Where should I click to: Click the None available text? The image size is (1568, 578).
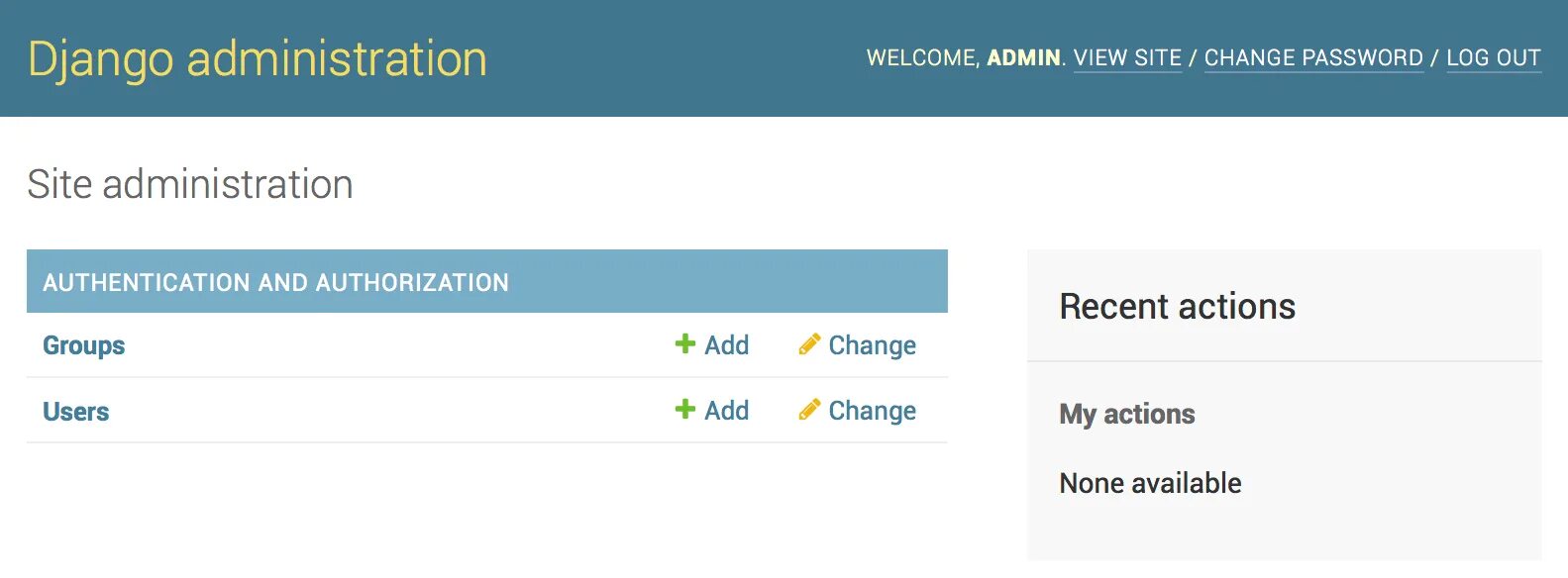pyautogui.click(x=1150, y=483)
